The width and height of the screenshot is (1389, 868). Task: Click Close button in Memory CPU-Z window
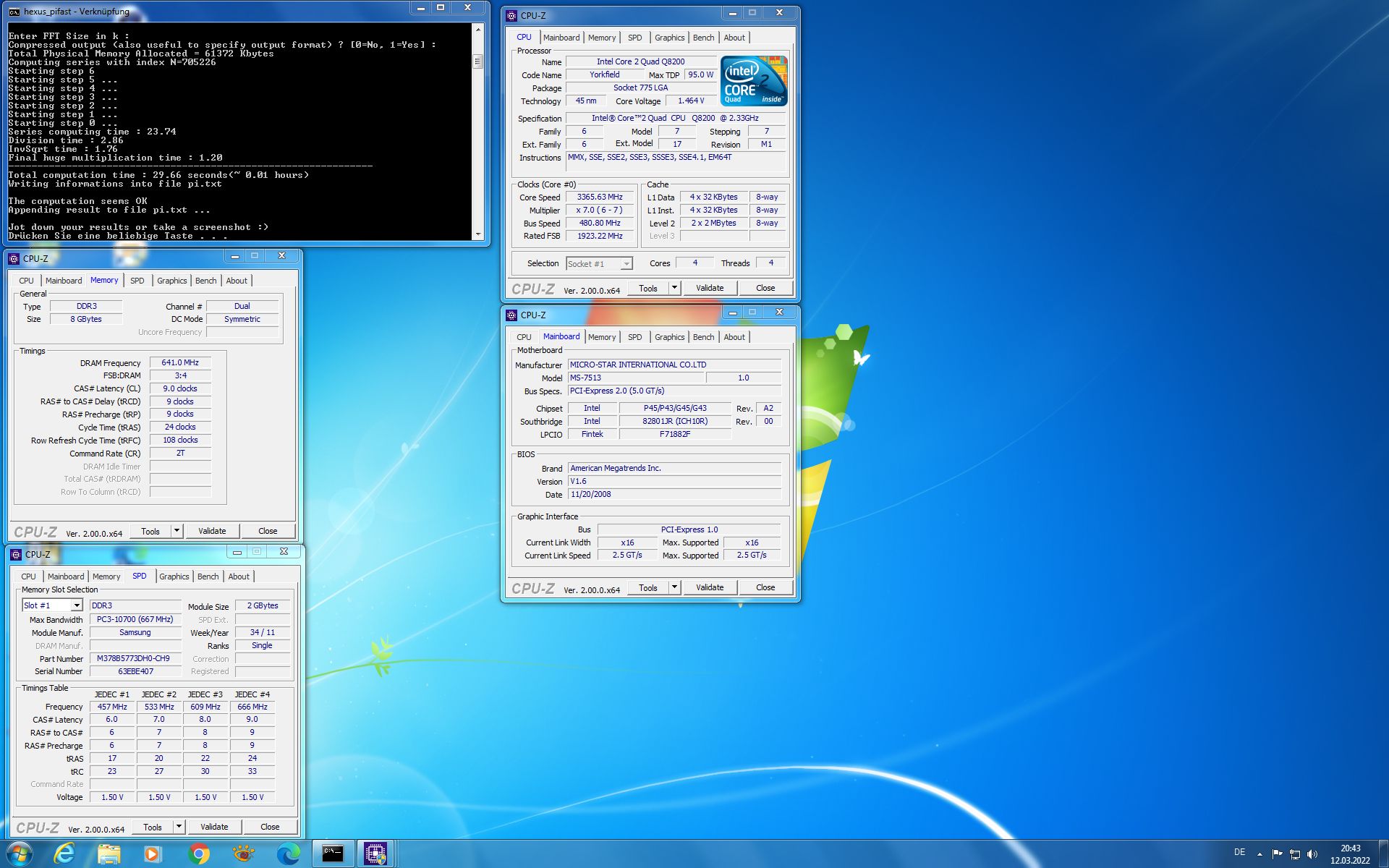point(268,531)
